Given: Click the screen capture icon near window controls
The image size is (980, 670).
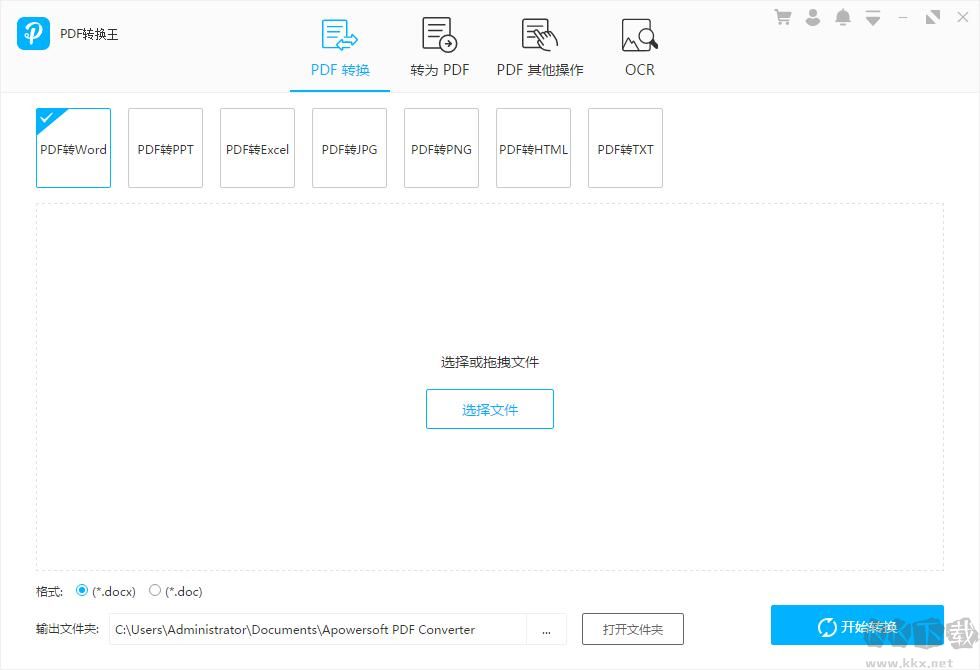Looking at the screenshot, I should (x=932, y=16).
